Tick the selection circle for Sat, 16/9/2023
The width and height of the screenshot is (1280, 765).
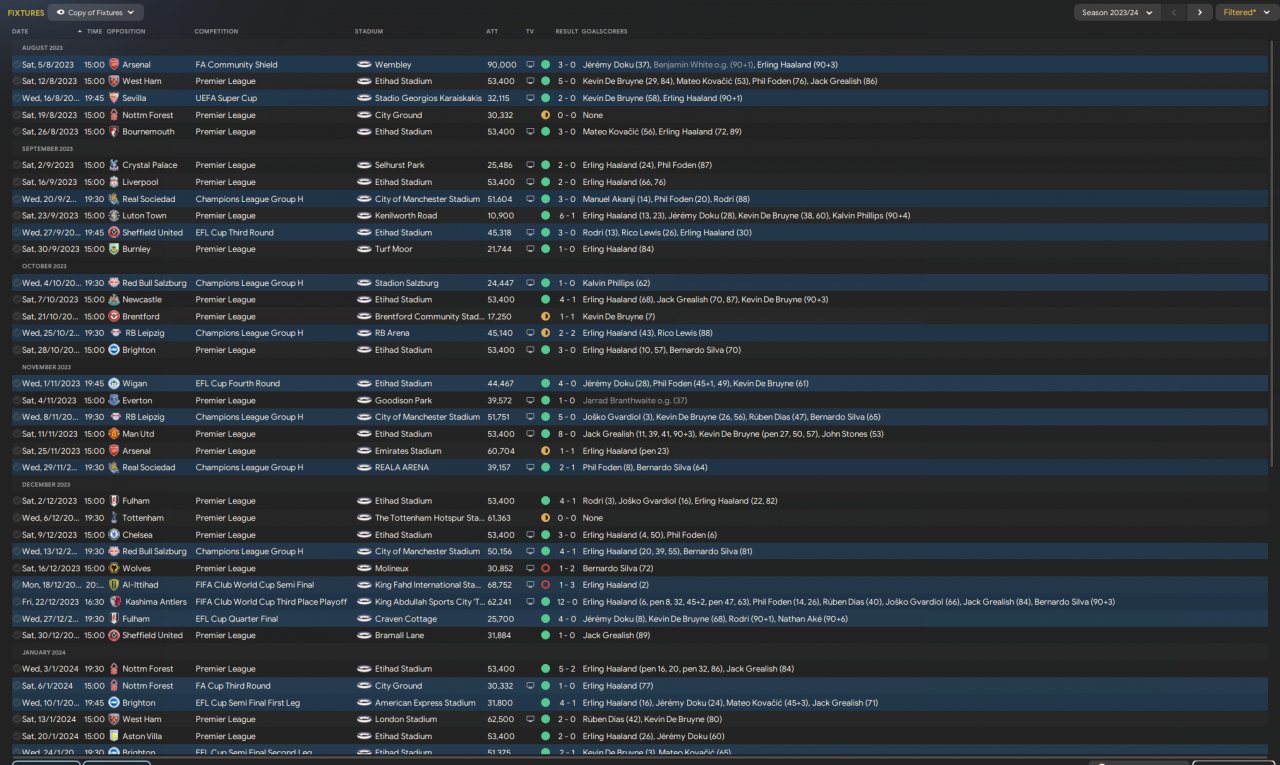coord(17,182)
